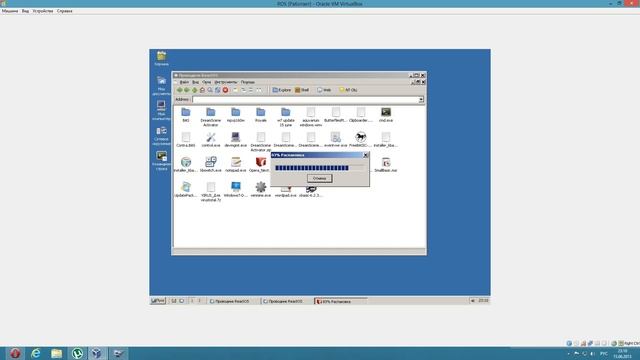Expand the Address bar dropdown arrow
The image size is (640, 360).
421,100
